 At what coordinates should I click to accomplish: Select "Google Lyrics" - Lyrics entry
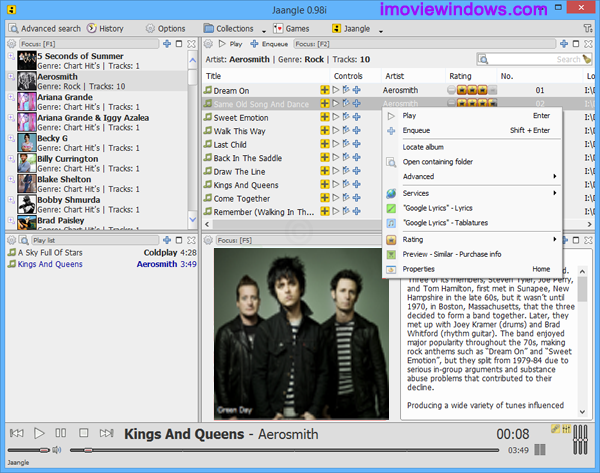pos(472,208)
